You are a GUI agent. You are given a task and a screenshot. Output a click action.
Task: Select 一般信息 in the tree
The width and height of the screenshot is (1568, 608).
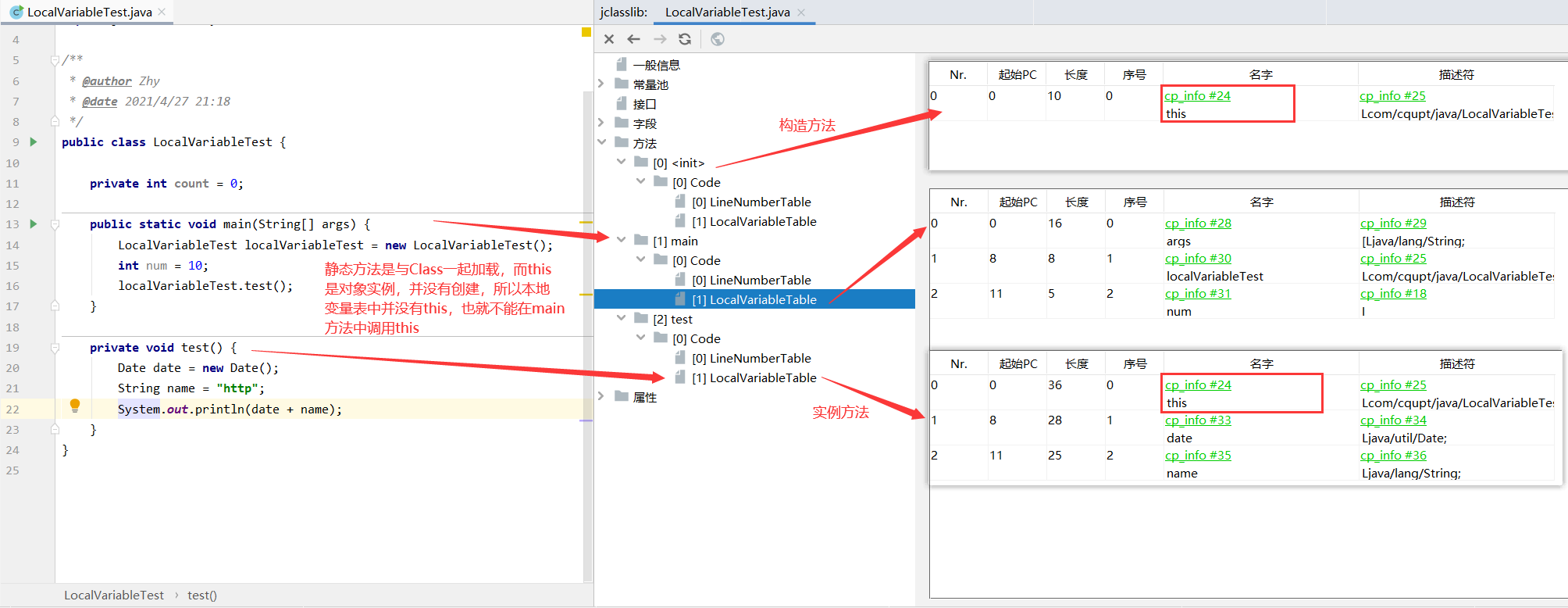pyautogui.click(x=656, y=65)
